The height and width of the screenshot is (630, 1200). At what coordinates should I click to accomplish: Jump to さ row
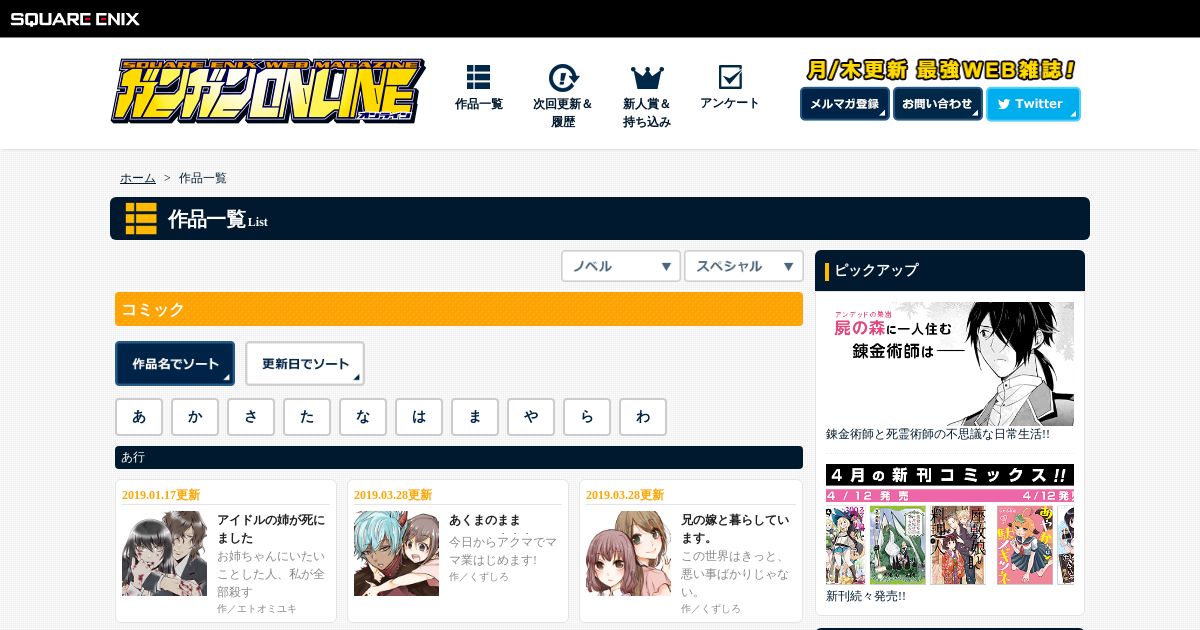[x=251, y=417]
